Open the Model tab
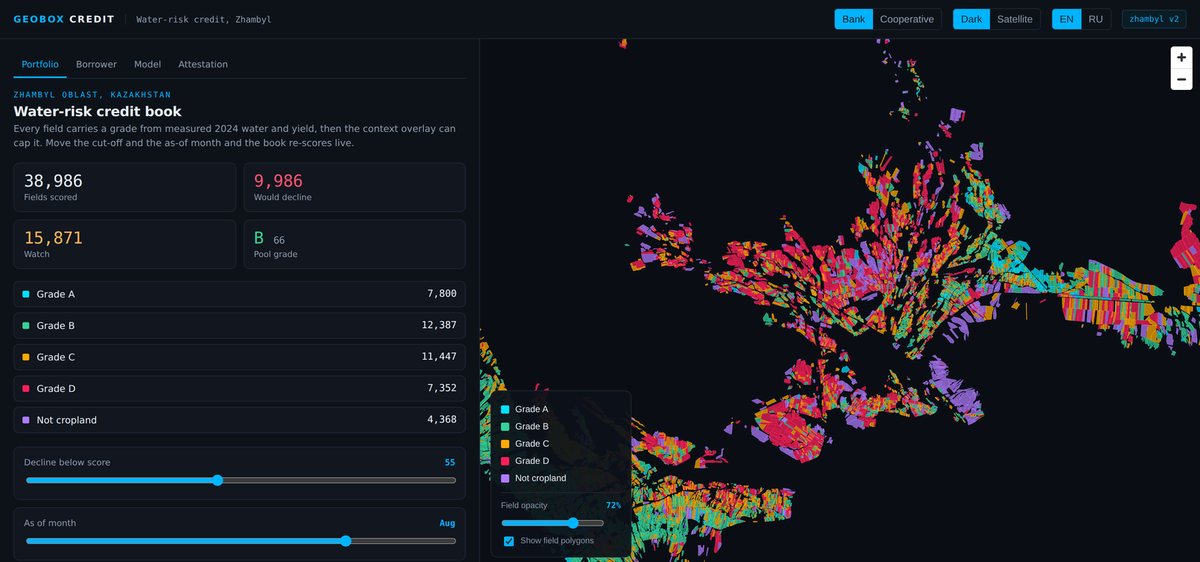 (147, 64)
